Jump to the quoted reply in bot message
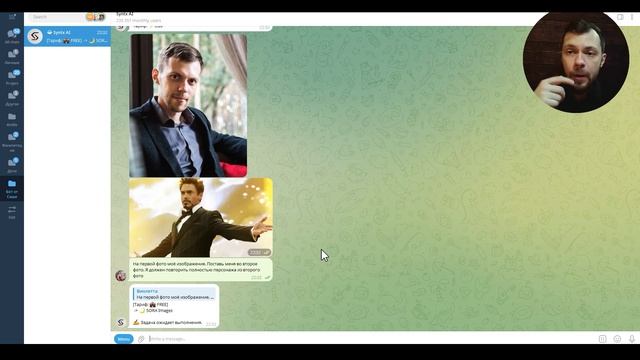Screen dimensions: 640x360 point(174,294)
